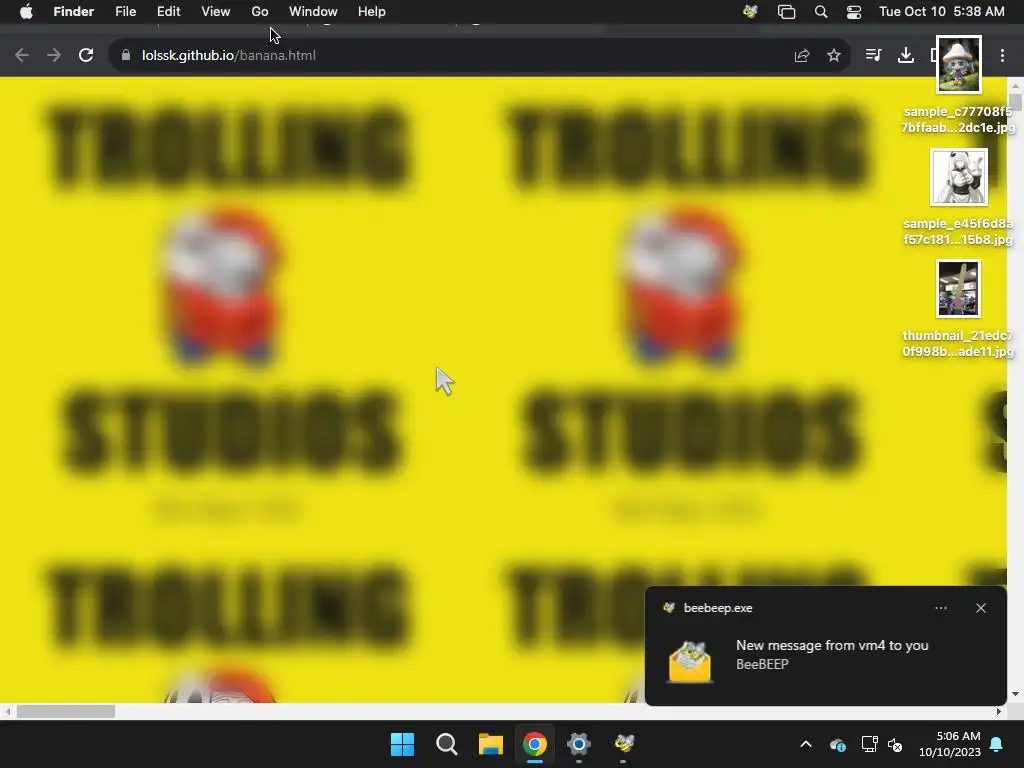Open Spotlight search in the menu bar
The height and width of the screenshot is (768, 1024).
[x=821, y=12]
